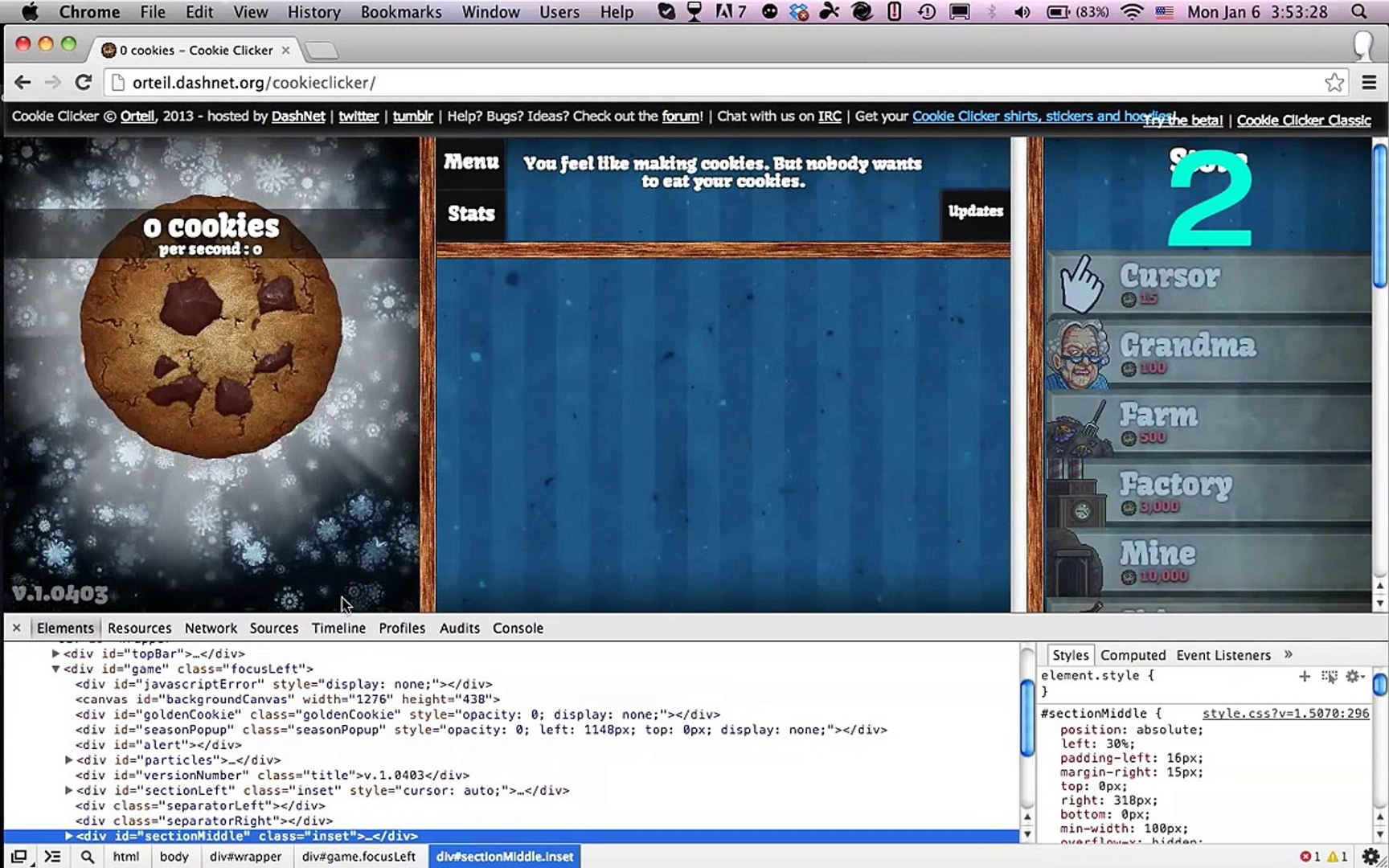Close the Cookie Clicker browser tab

click(285, 50)
